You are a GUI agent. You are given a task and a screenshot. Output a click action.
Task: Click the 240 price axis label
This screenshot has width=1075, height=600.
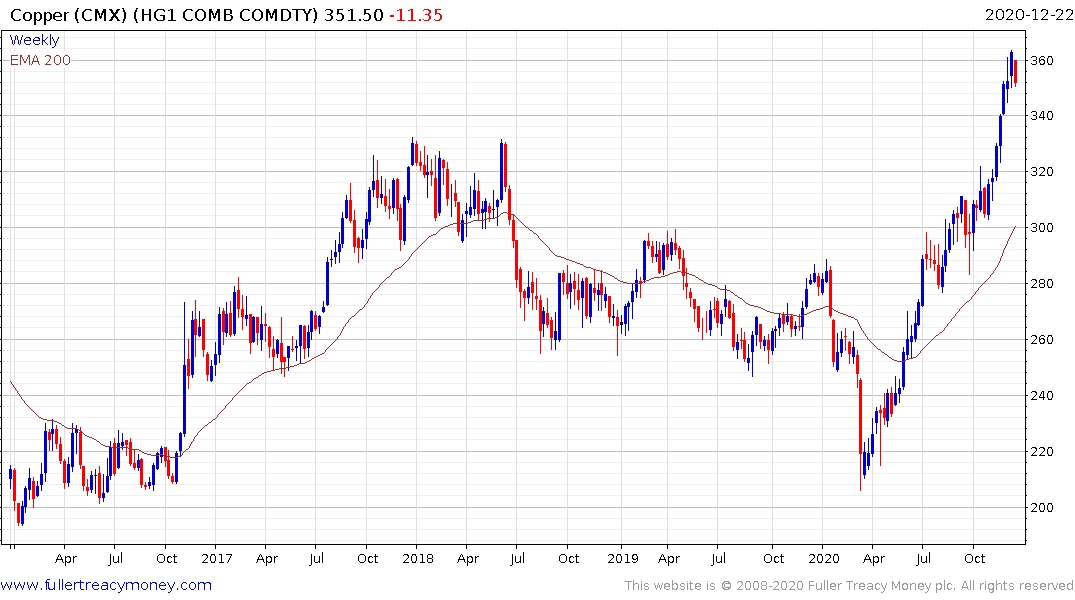tap(1042, 396)
